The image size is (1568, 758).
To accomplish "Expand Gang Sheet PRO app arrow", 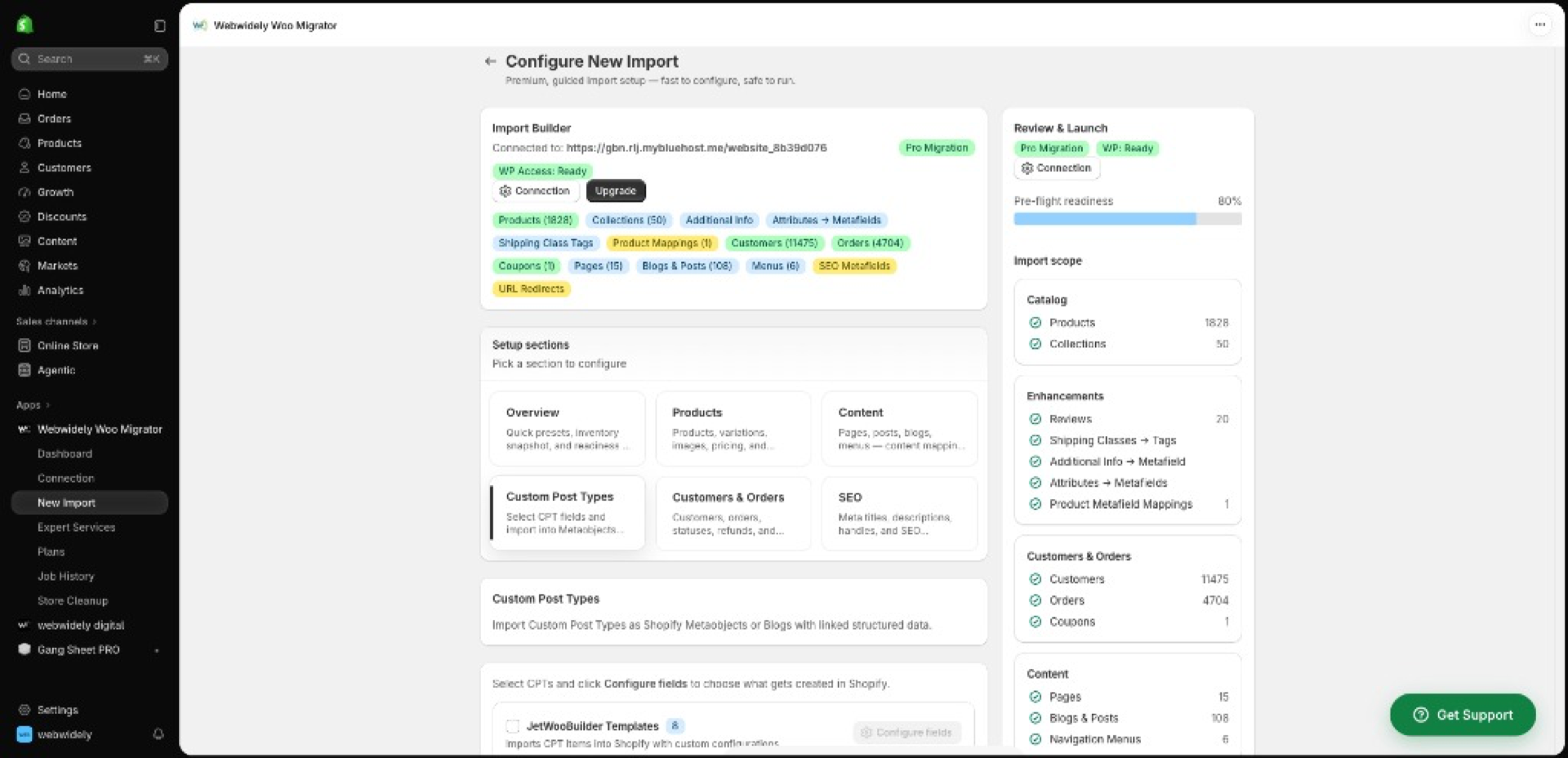I will (x=156, y=650).
